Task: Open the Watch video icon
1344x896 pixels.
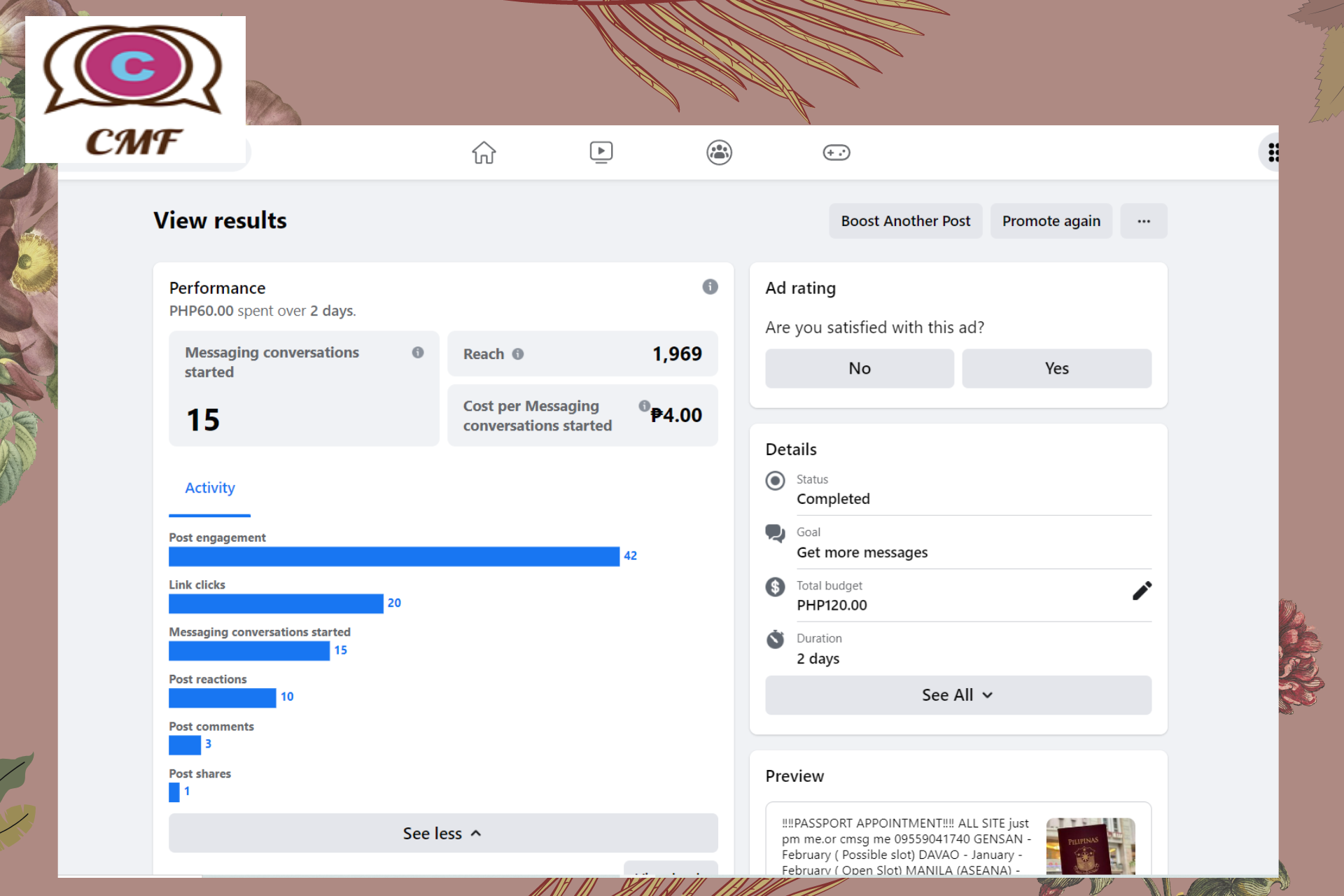Action: coord(601,152)
